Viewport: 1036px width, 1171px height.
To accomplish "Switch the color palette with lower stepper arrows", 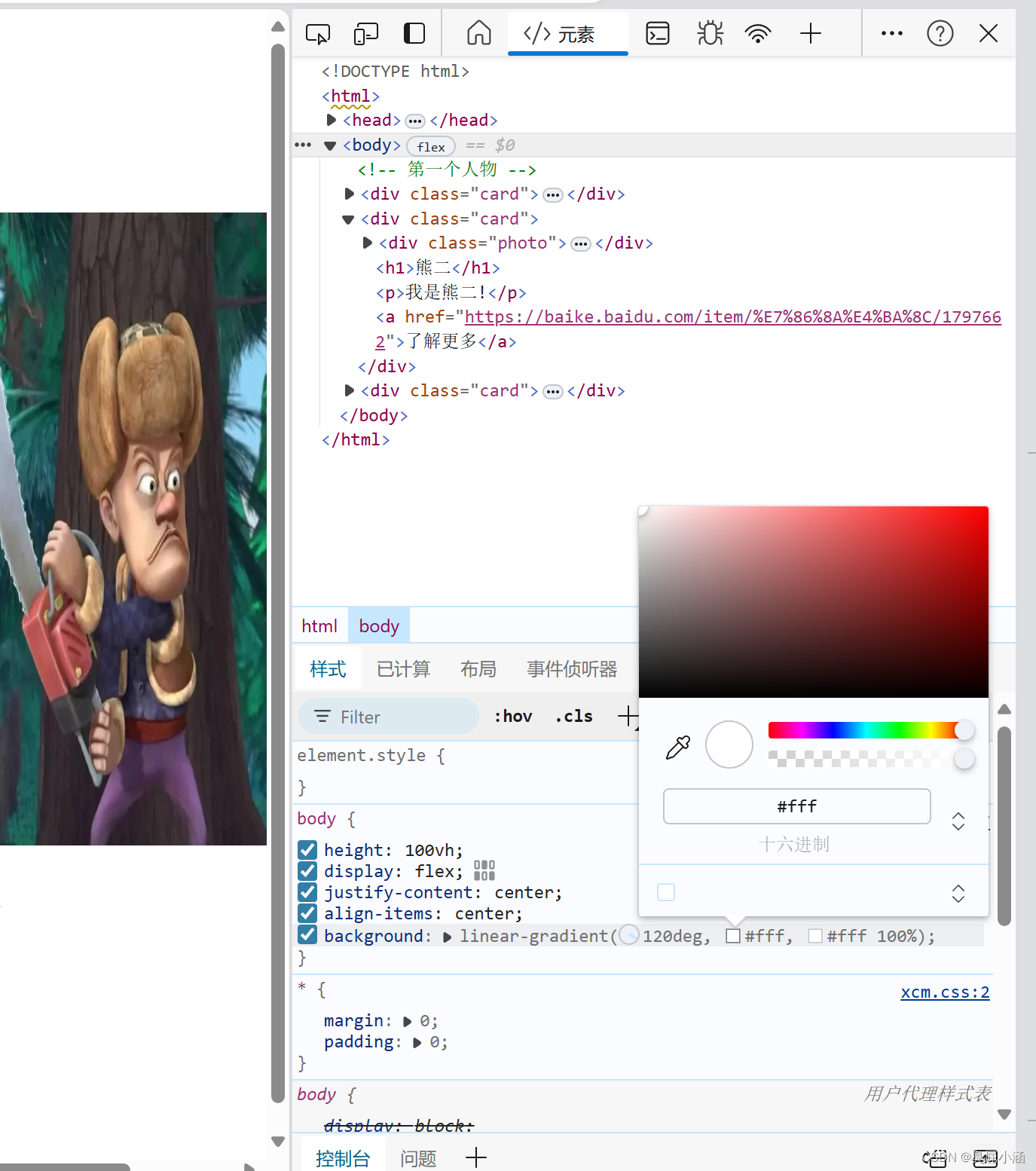I will pyautogui.click(x=958, y=893).
